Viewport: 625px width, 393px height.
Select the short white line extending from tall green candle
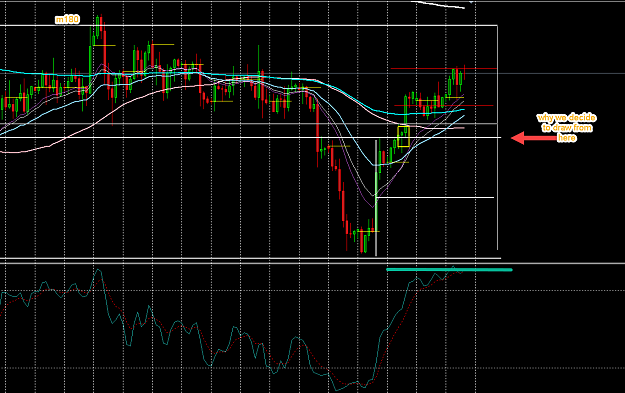coord(435,197)
